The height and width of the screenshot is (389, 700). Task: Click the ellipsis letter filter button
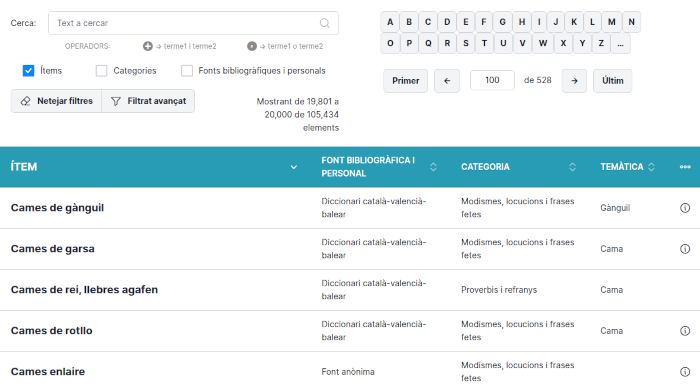(x=620, y=43)
